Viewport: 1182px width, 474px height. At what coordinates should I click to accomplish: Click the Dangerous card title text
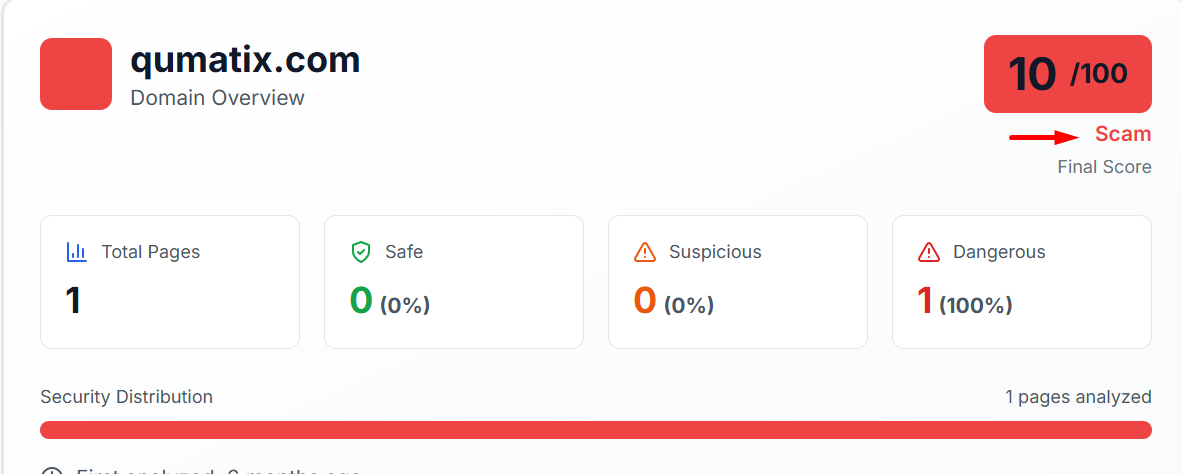click(999, 252)
